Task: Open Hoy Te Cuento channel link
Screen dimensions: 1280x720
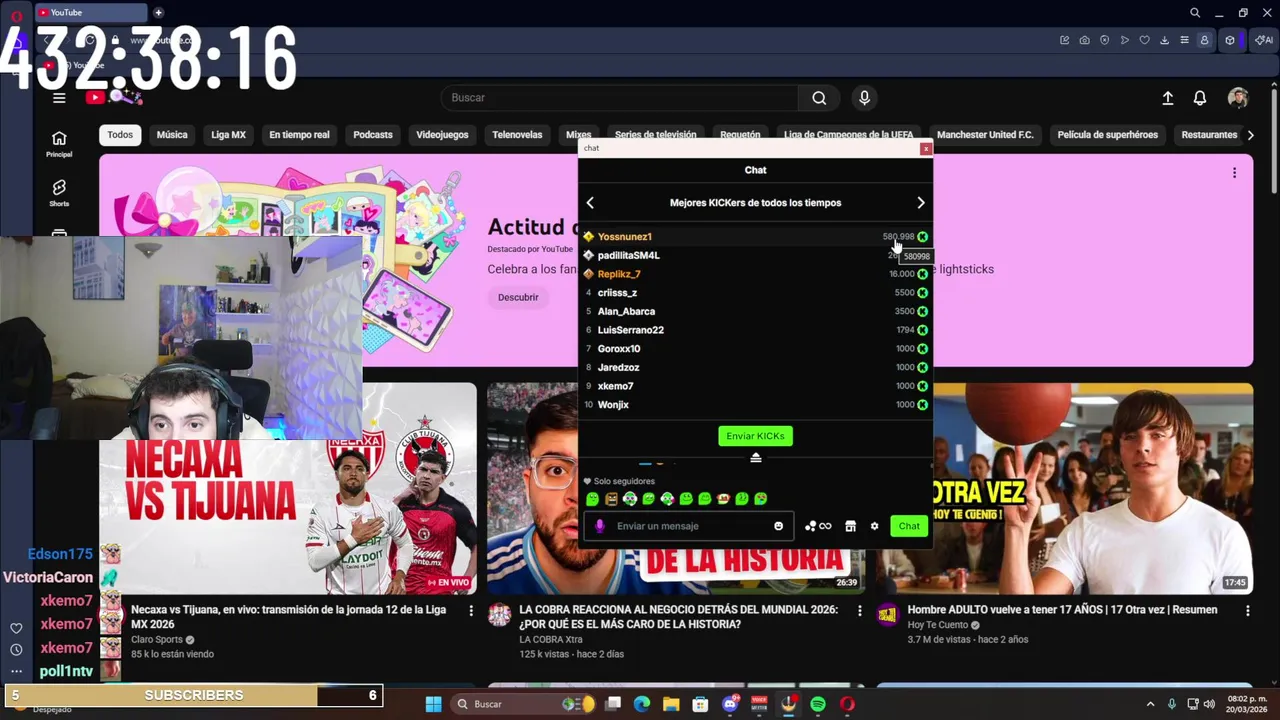Action: click(938, 625)
